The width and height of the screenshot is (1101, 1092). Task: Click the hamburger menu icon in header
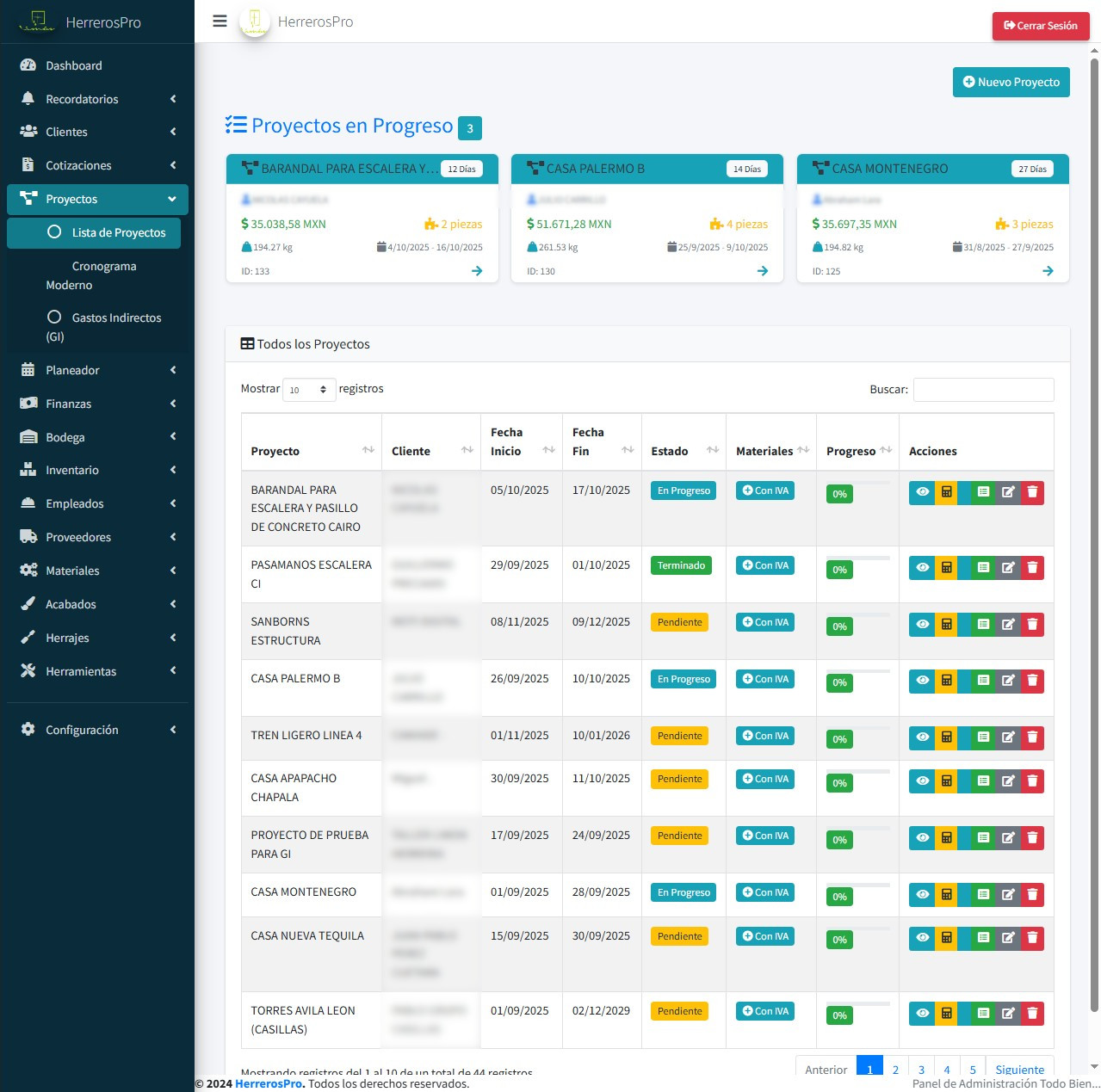(x=220, y=22)
